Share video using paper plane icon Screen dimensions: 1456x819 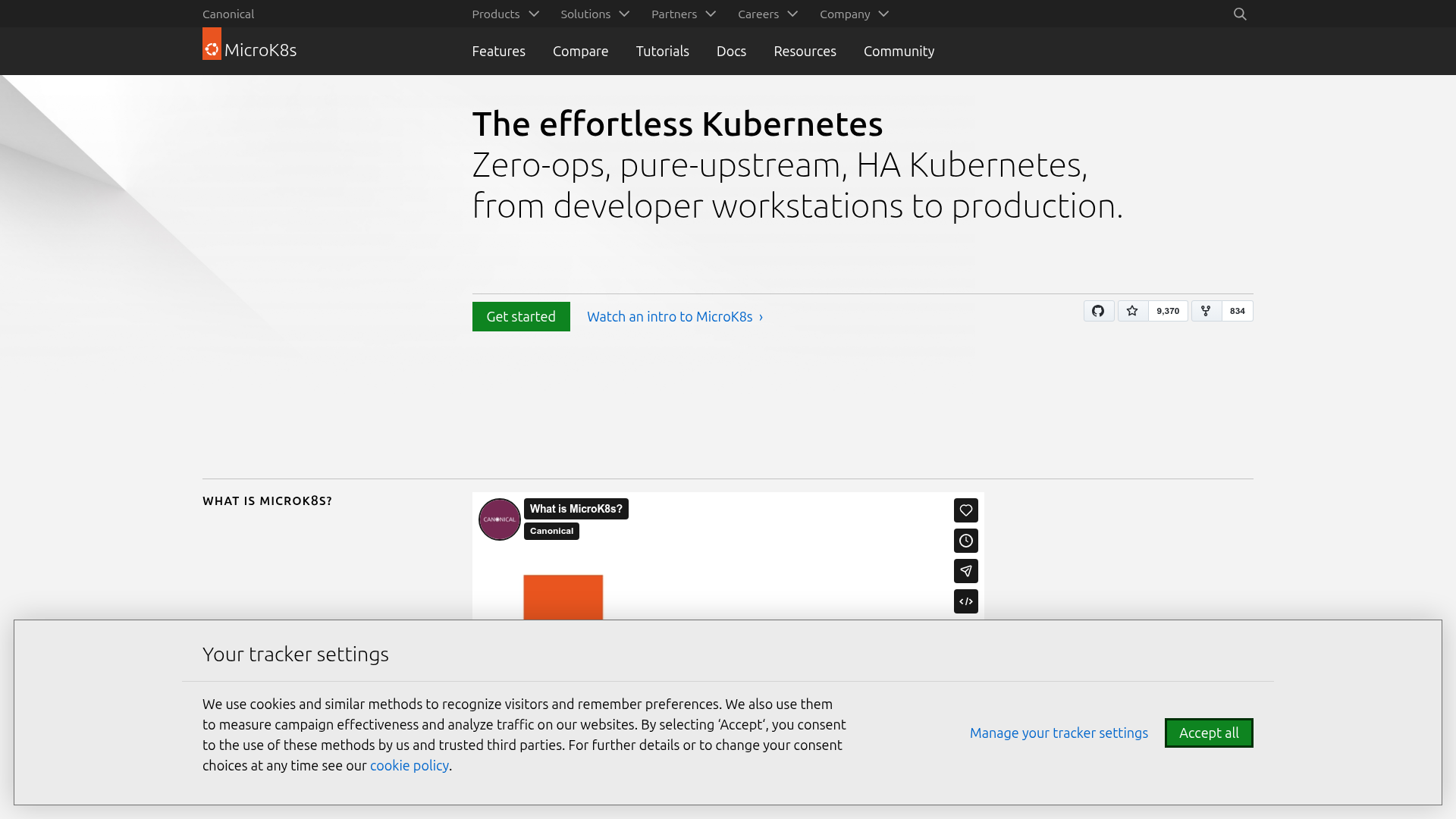coord(965,571)
